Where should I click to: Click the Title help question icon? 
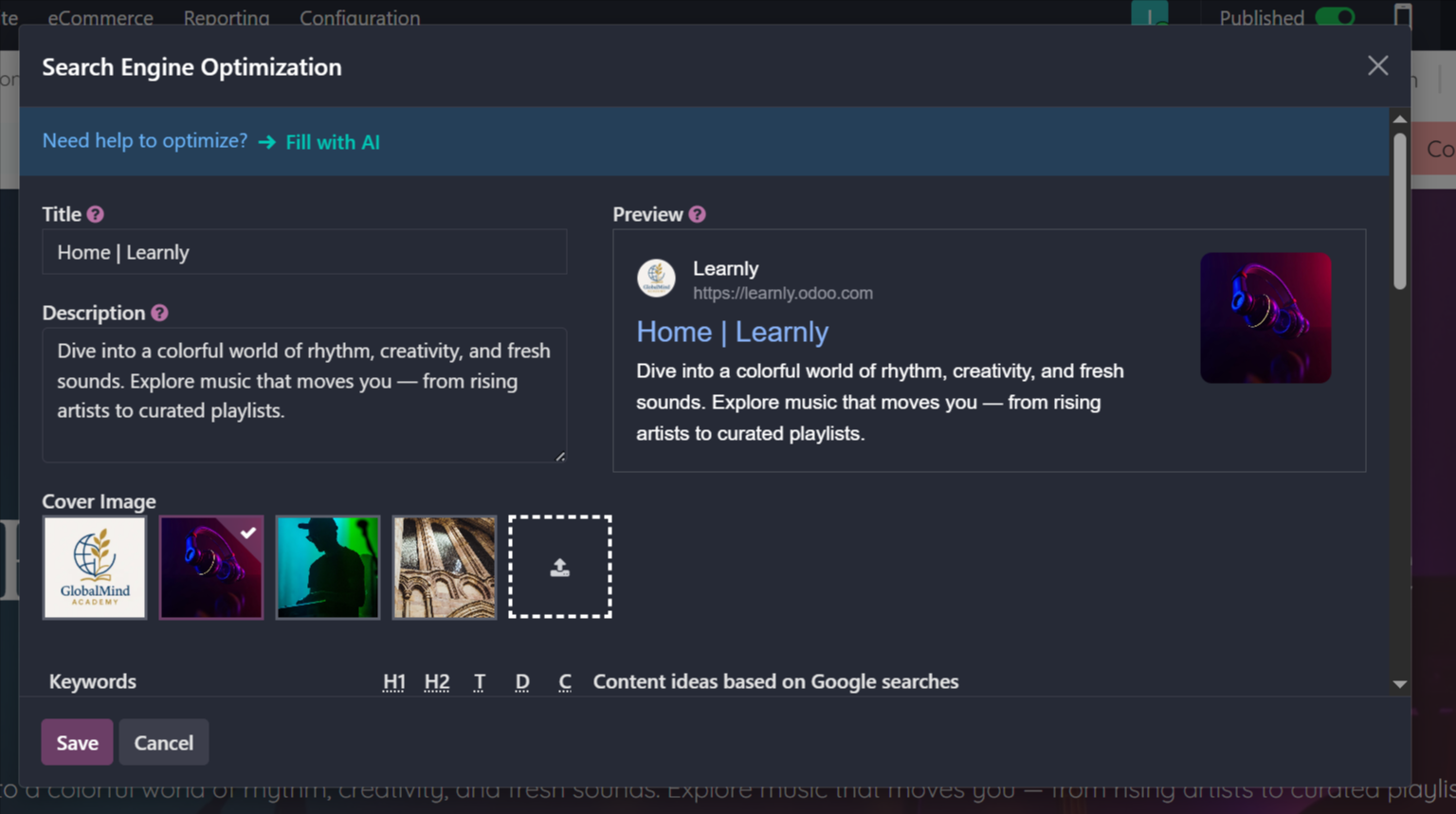(x=96, y=214)
